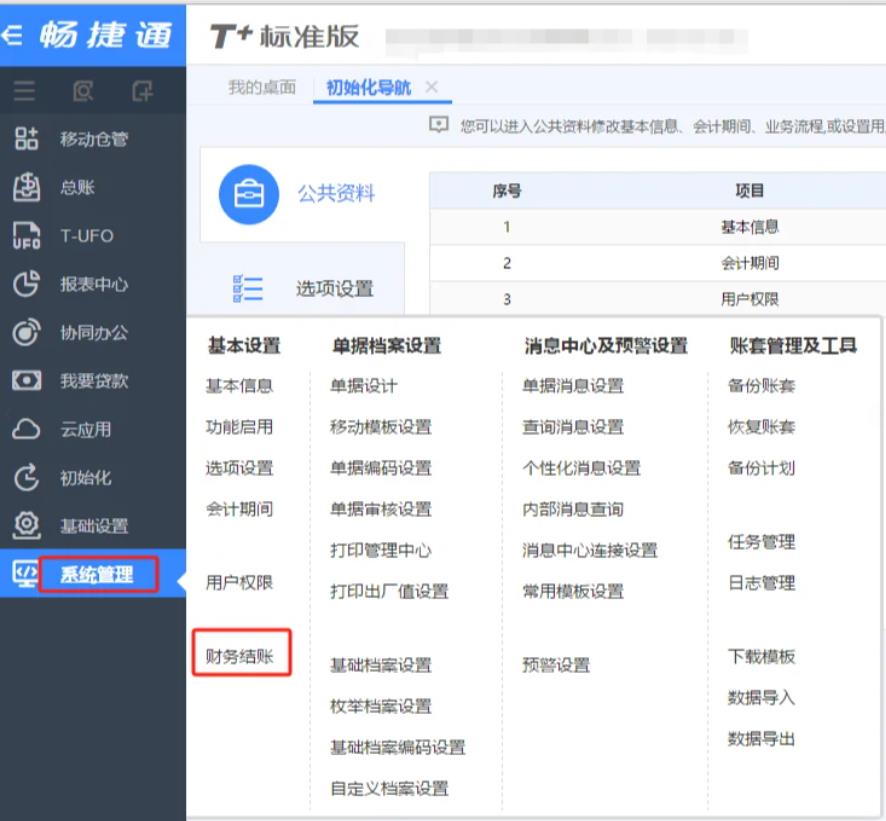Click the 移动仓管 sidebar icon
Viewport: 886px width, 821px height.
click(x=26, y=139)
